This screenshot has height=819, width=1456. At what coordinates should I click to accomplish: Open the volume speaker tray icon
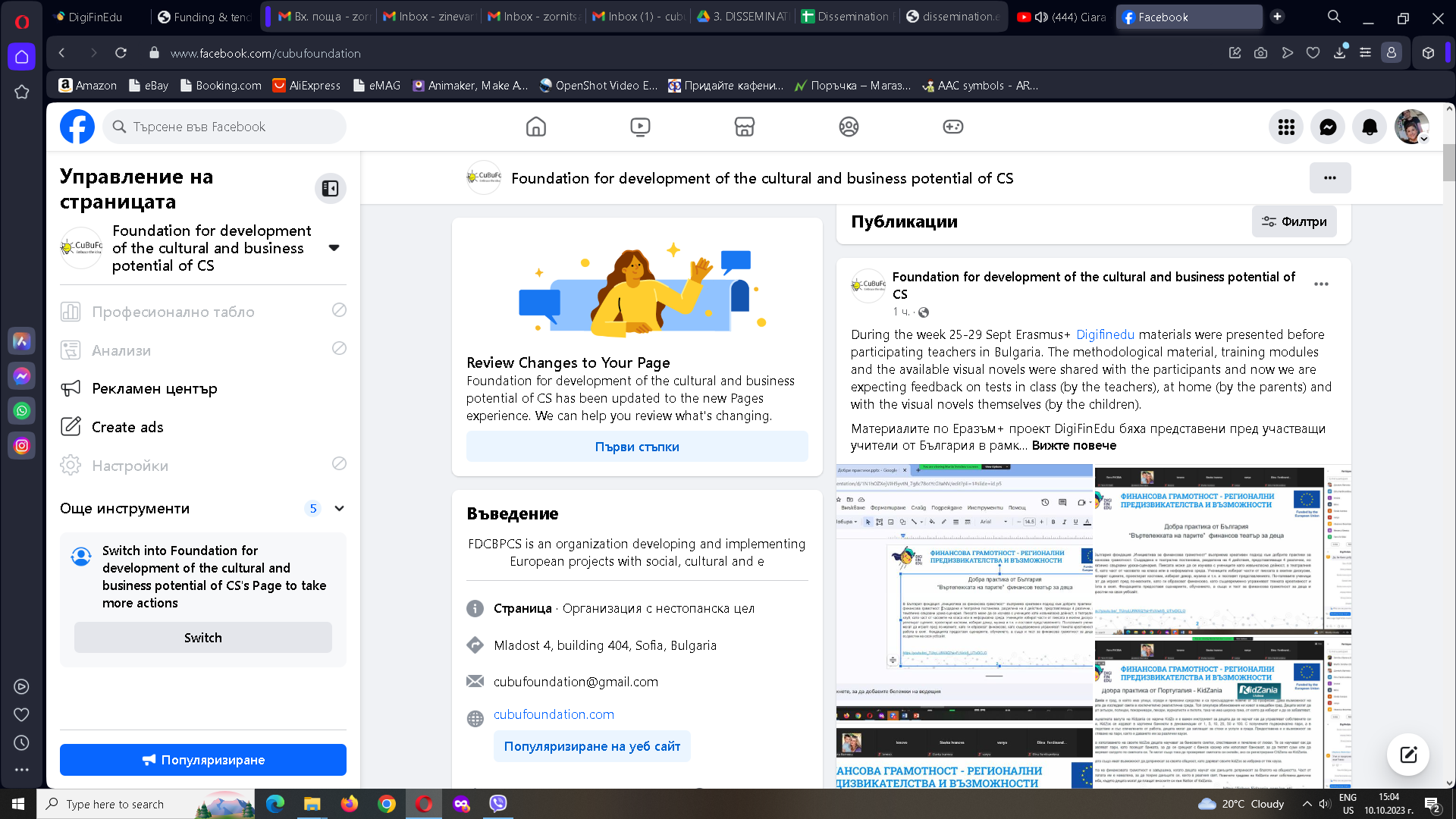point(1324,804)
